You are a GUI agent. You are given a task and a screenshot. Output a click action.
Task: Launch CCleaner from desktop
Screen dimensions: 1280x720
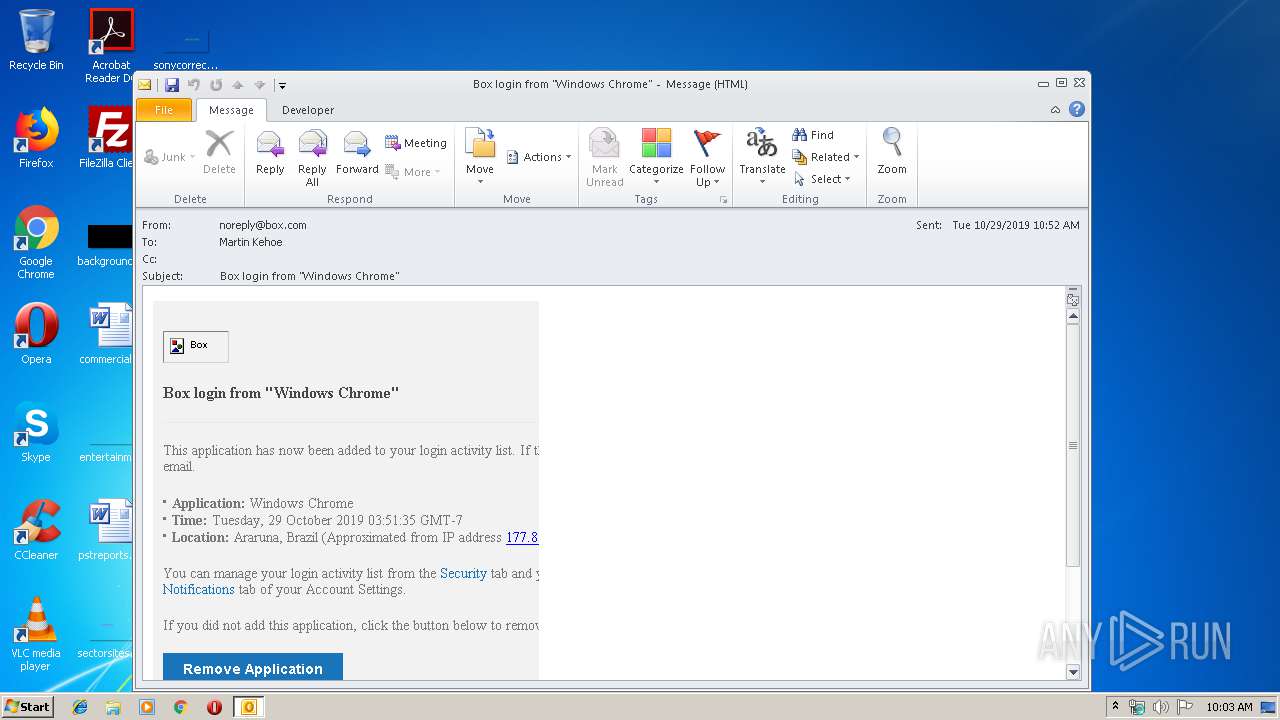[36, 530]
